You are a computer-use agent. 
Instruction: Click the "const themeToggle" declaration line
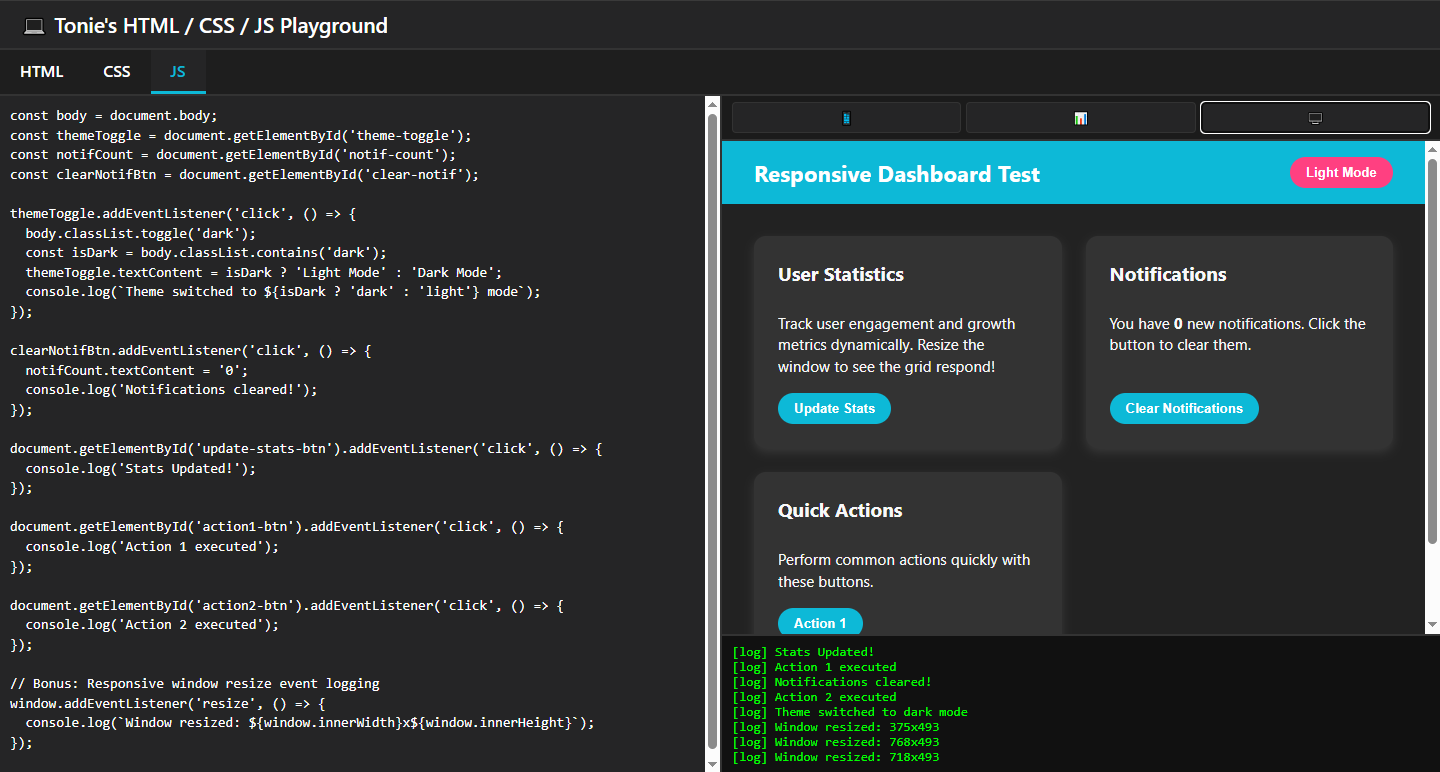241,135
